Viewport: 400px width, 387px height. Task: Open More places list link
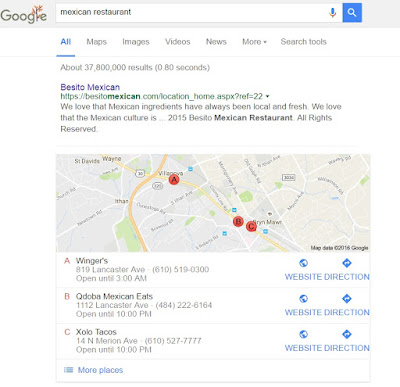(x=100, y=370)
